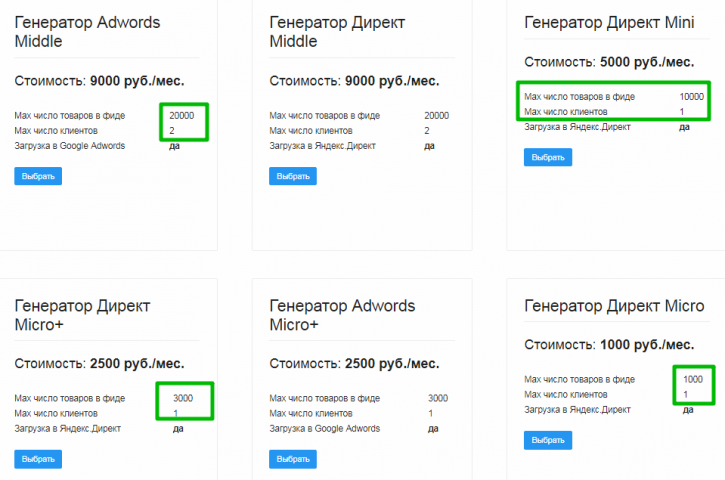Click the да value in Директ Mini card
Image resolution: width=725 pixels, height=480 pixels.
pyautogui.click(x=684, y=127)
